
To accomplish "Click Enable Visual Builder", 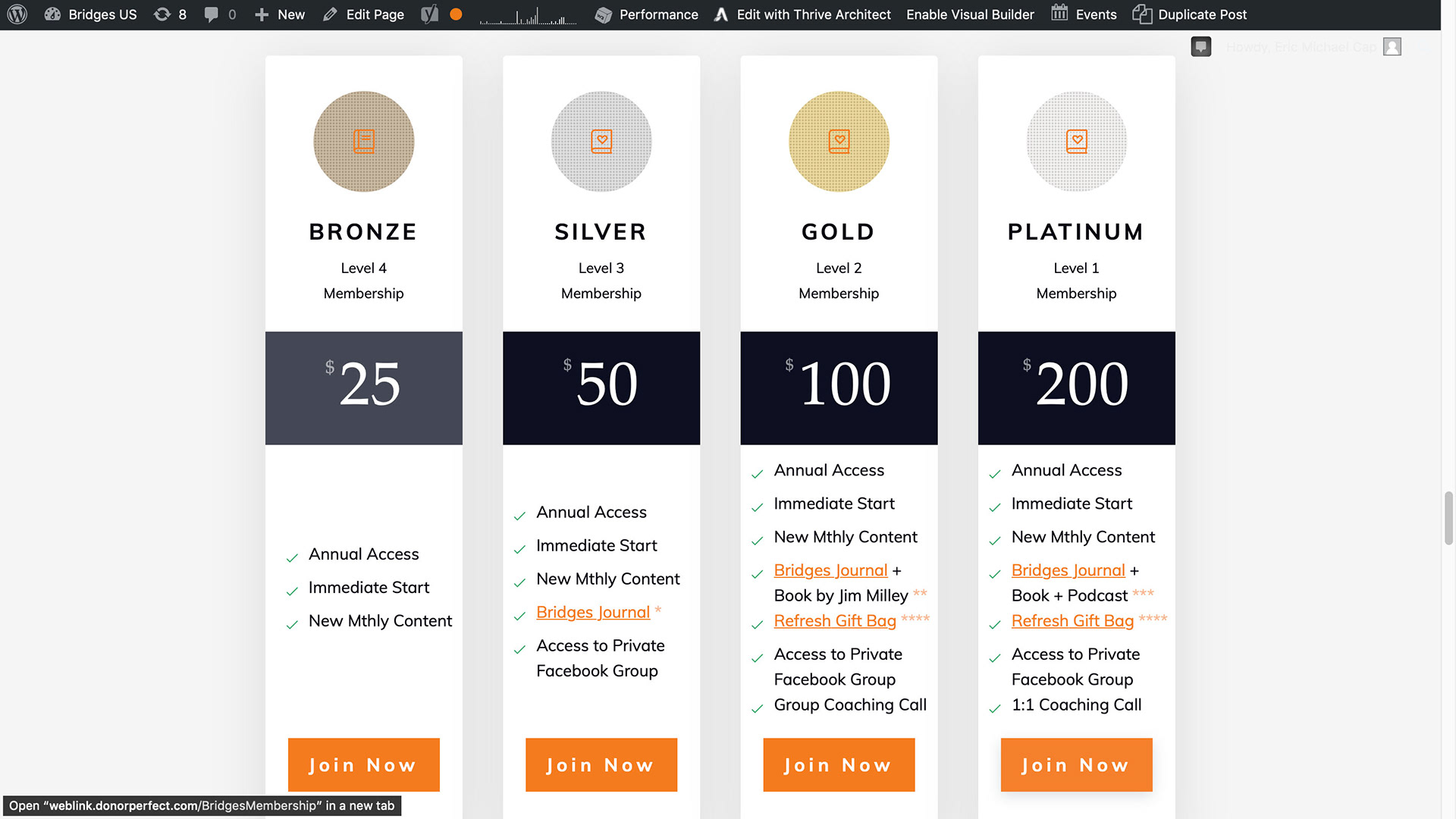I will pyautogui.click(x=970, y=14).
